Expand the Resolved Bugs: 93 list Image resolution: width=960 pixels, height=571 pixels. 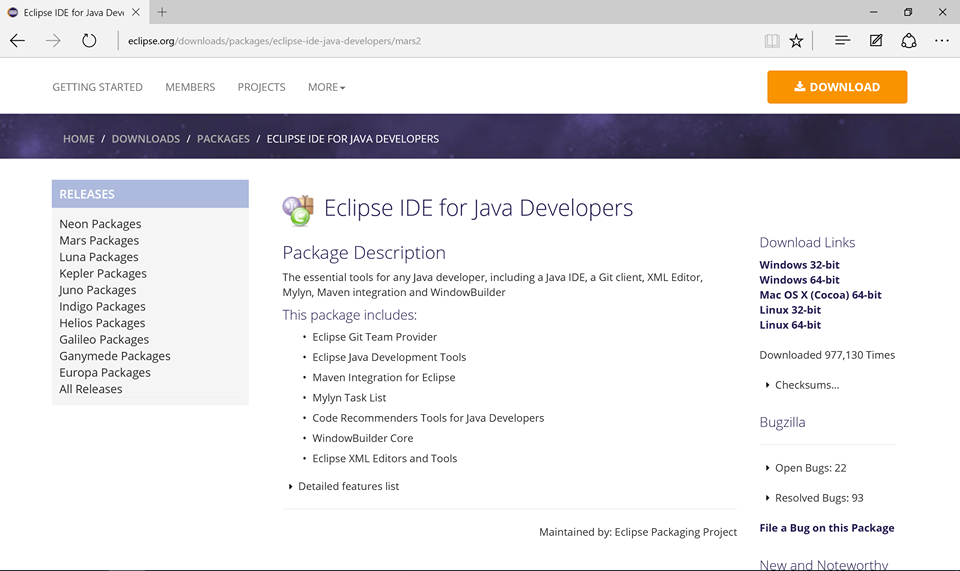(x=814, y=498)
